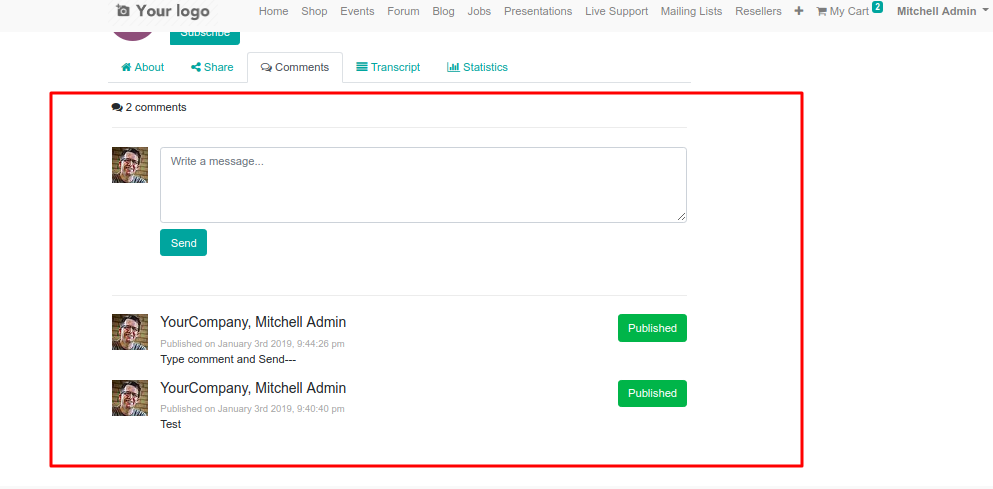The width and height of the screenshot is (993, 489).
Task: Click the message box resize grip
Action: point(681,217)
